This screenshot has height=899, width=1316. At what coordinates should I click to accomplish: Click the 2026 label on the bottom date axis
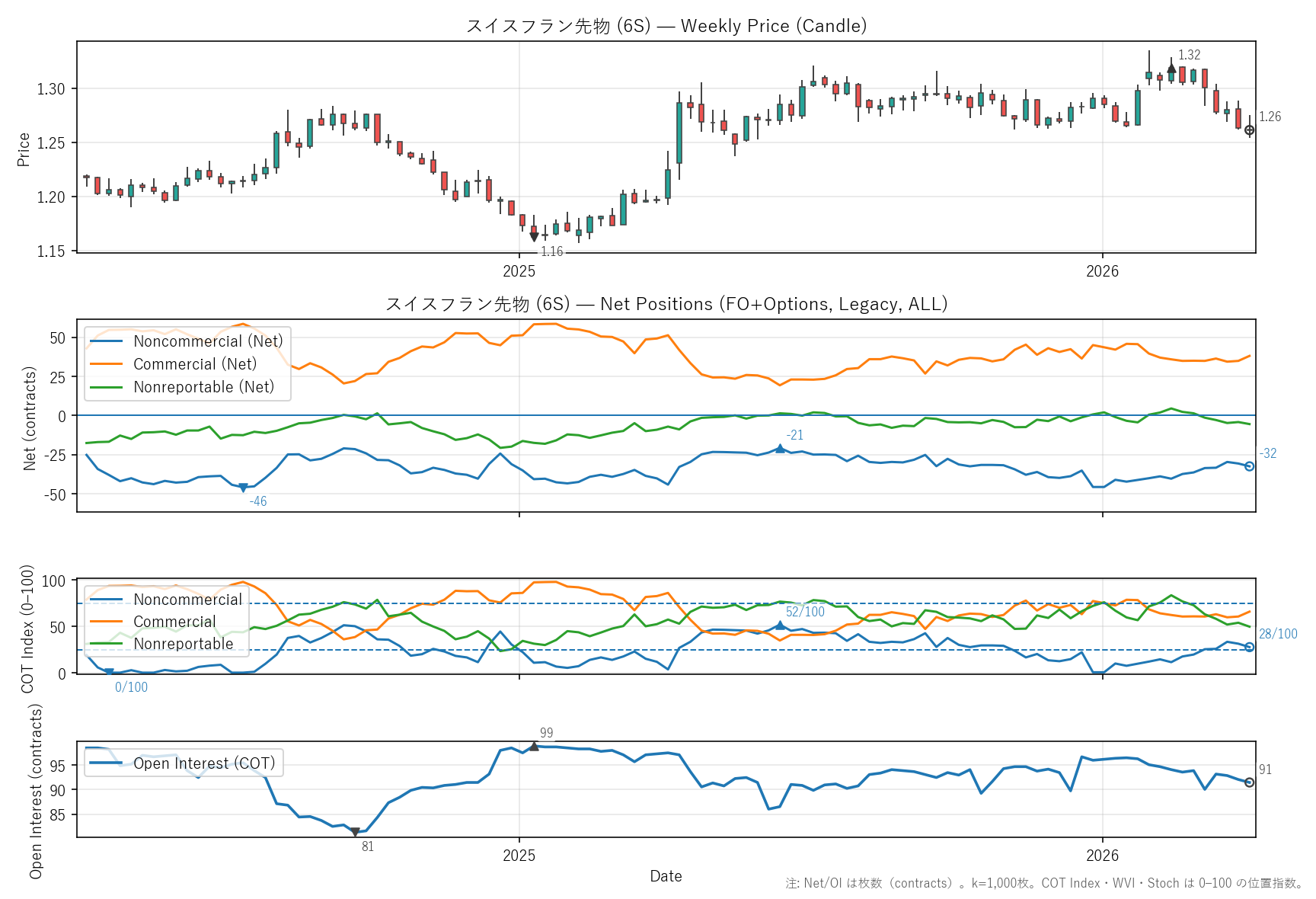point(1102,855)
